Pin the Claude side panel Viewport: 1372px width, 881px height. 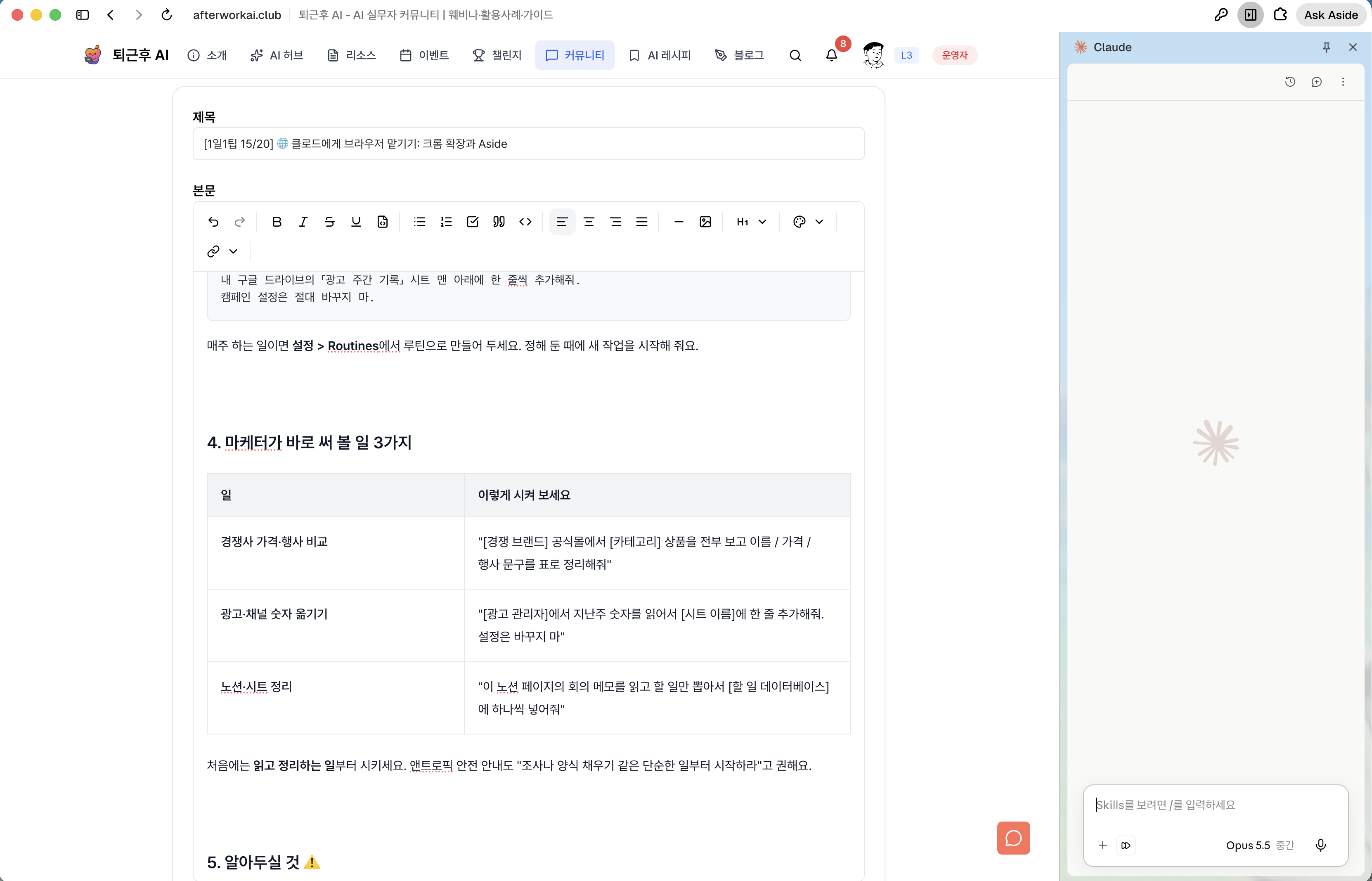click(1326, 47)
